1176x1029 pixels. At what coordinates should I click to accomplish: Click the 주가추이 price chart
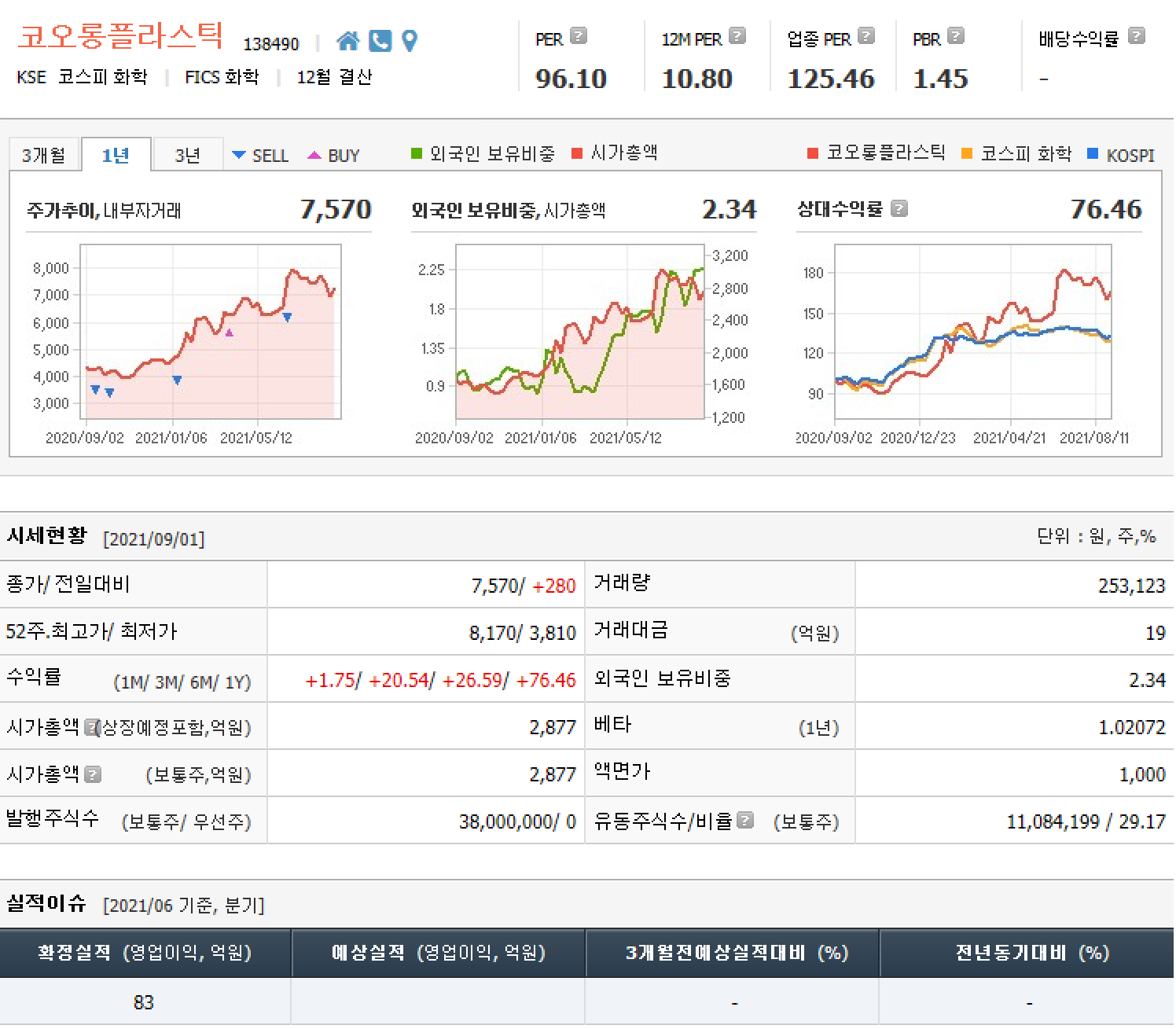211,332
